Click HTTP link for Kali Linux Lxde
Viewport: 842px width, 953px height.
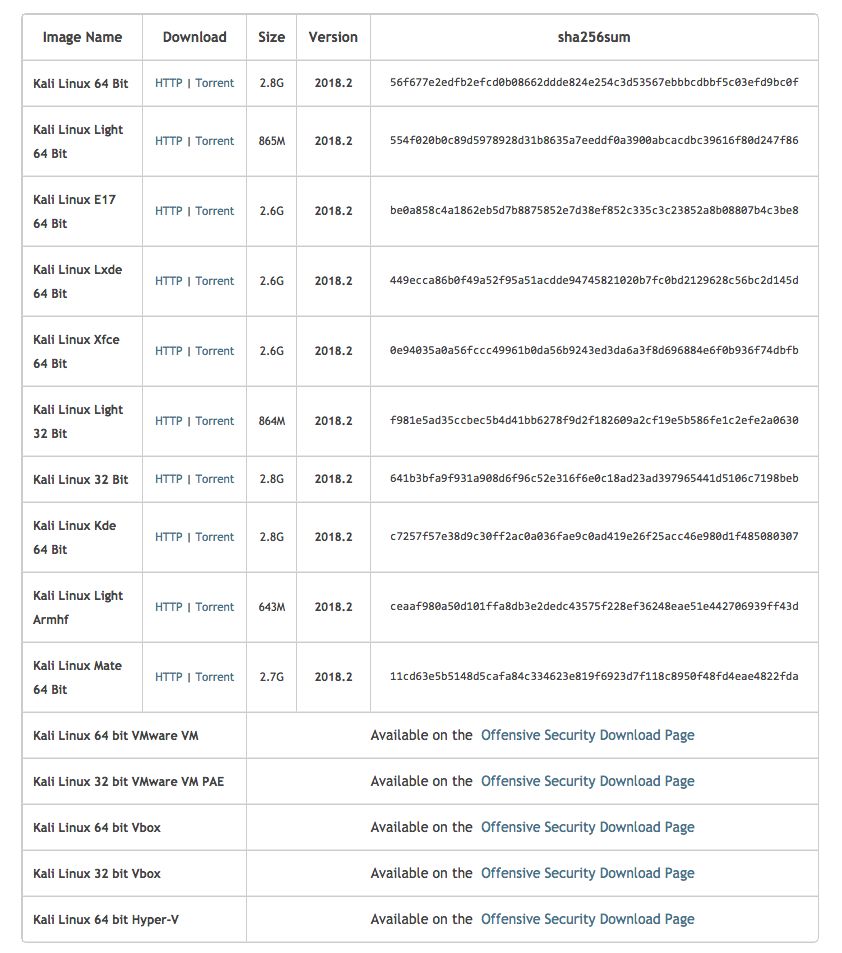(168, 281)
